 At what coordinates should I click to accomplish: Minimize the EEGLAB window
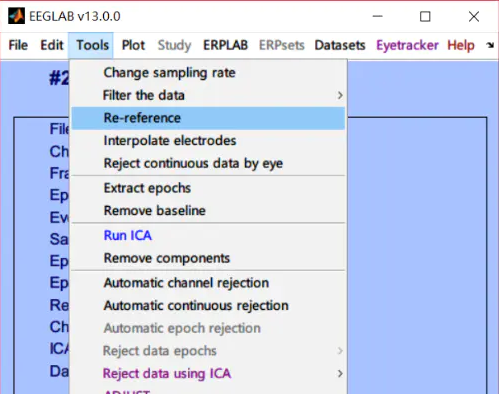(x=377, y=16)
